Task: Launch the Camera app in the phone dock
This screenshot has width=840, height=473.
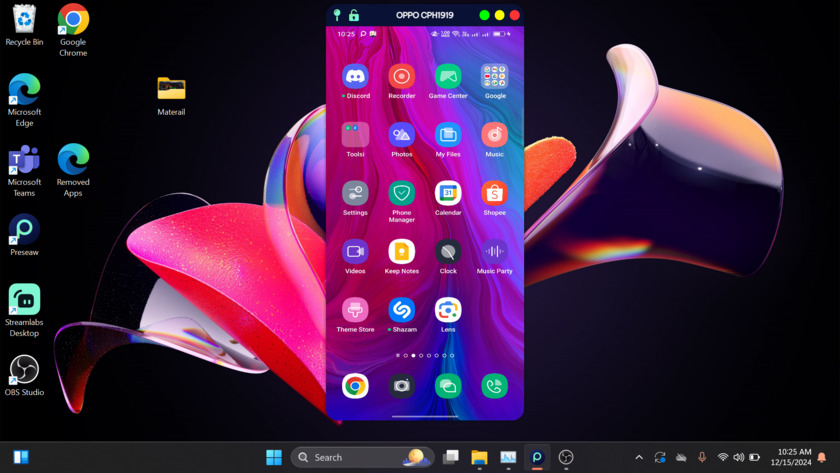Action: pos(401,386)
